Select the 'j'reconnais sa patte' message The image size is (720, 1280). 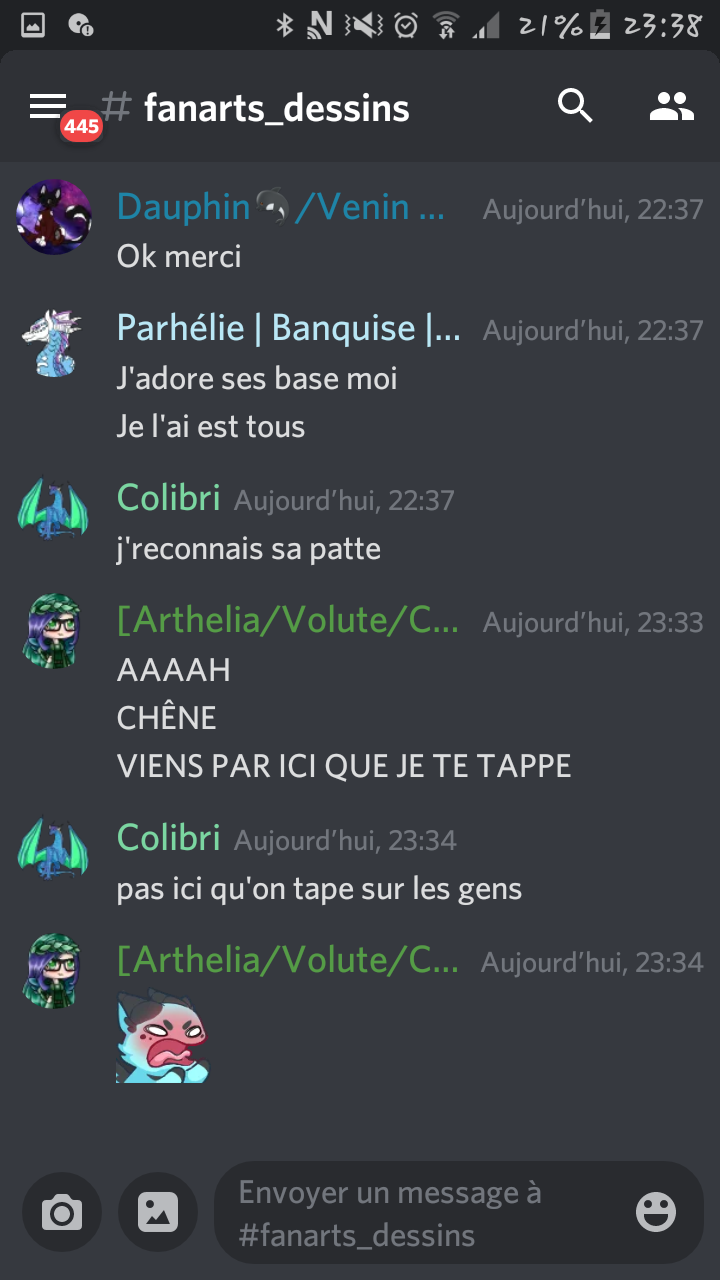[249, 549]
